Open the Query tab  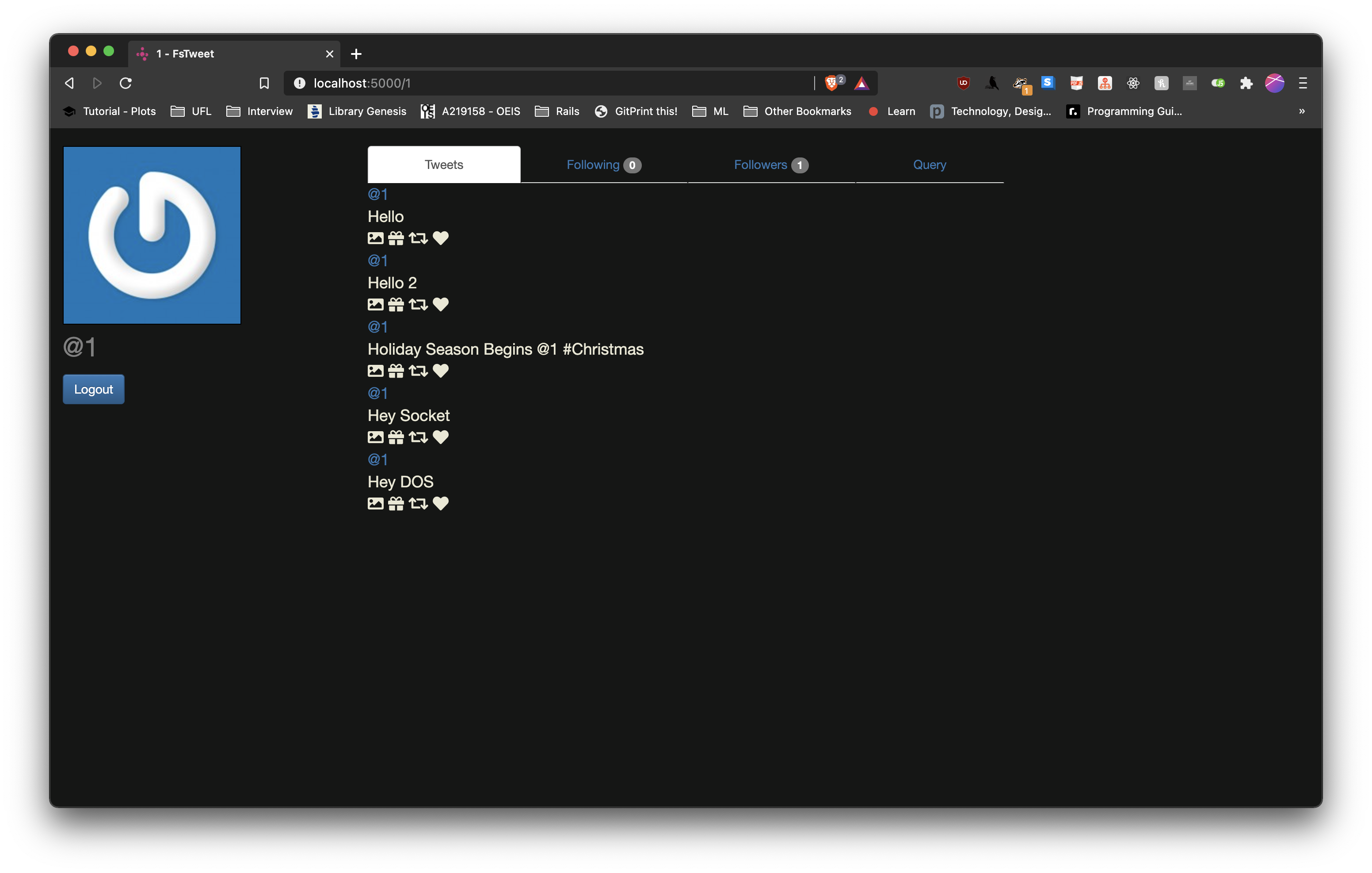929,165
